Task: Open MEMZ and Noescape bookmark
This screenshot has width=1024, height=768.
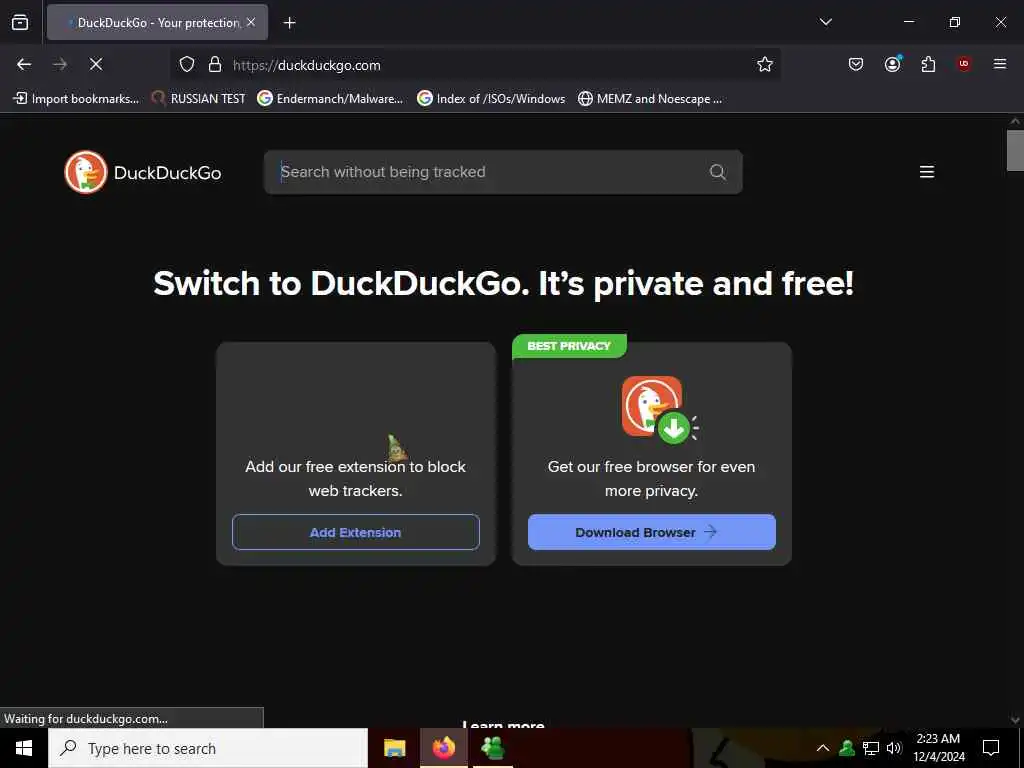Action: (650, 99)
